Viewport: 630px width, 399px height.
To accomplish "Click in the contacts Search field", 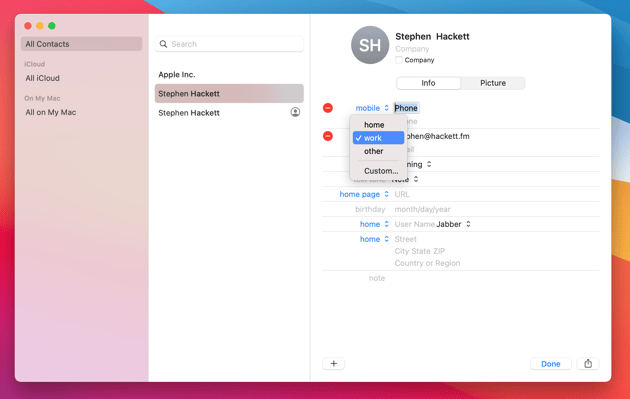I will point(229,44).
